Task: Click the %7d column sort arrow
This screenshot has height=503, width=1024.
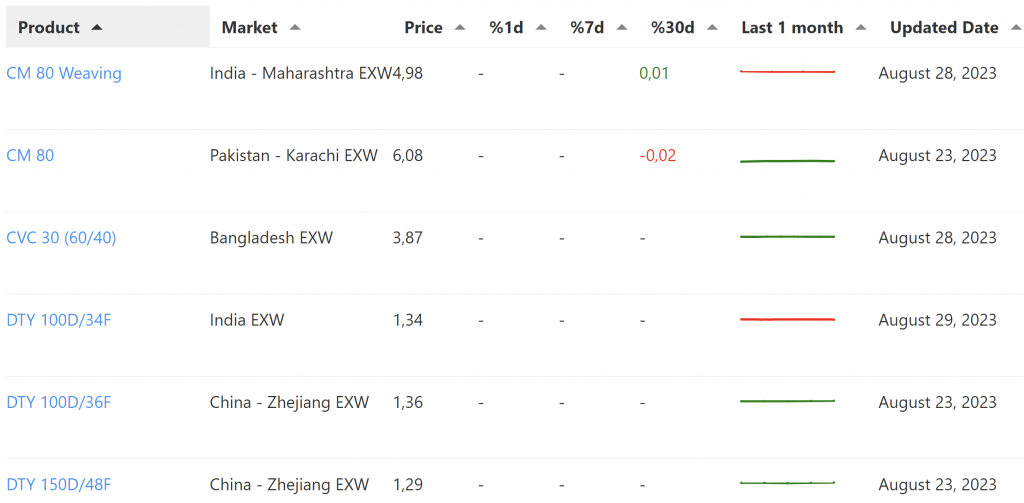Action: [x=622, y=28]
